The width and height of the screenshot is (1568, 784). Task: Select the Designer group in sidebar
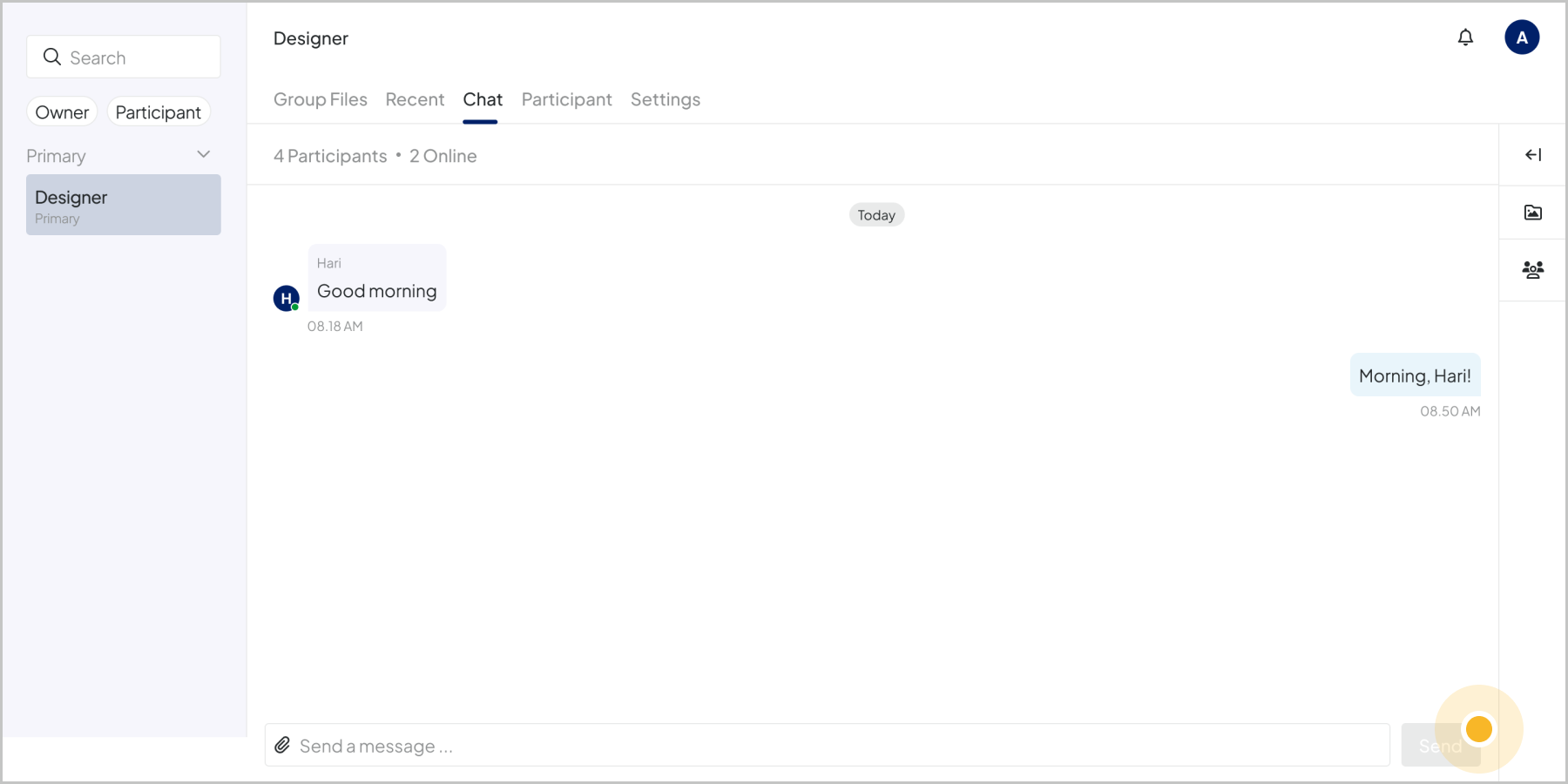coord(123,205)
